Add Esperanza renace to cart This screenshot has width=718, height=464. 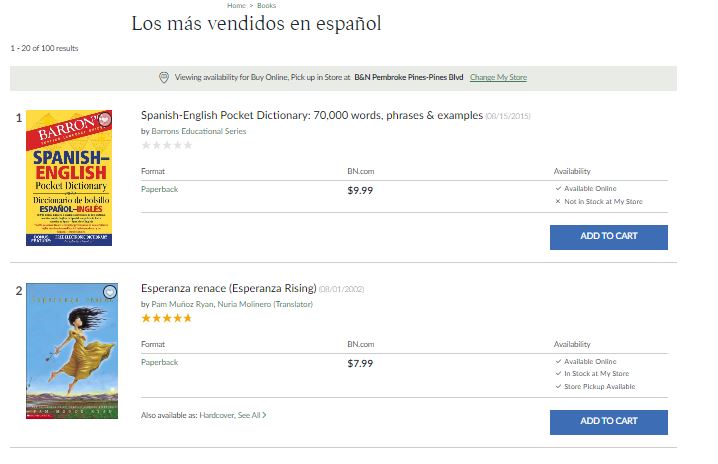[x=608, y=421]
